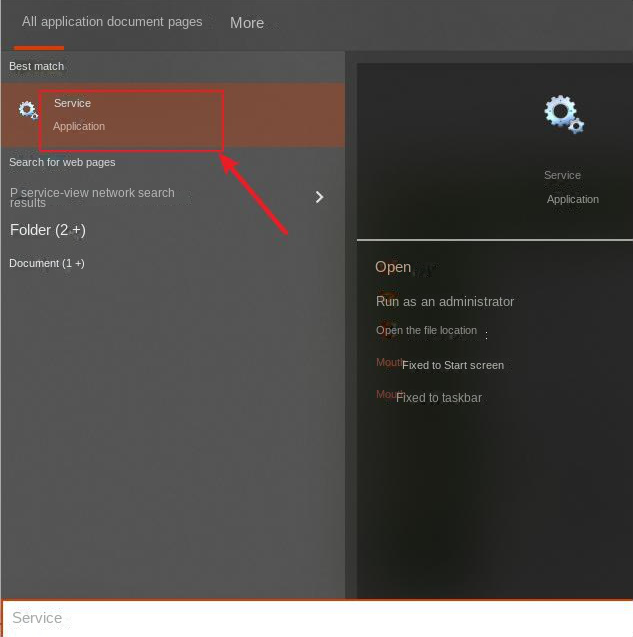The width and height of the screenshot is (633, 637).
Task: Choose Run as an administrator
Action: pyautogui.click(x=445, y=301)
